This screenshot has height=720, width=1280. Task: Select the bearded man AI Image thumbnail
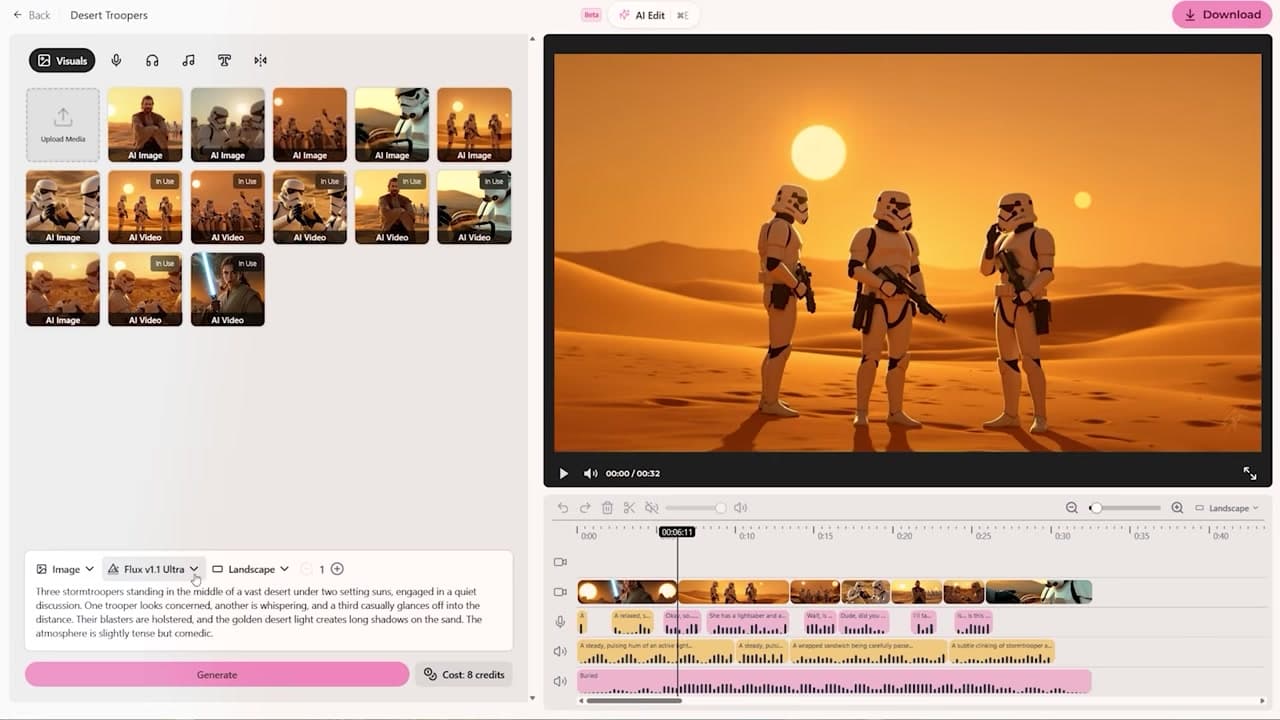(x=145, y=125)
